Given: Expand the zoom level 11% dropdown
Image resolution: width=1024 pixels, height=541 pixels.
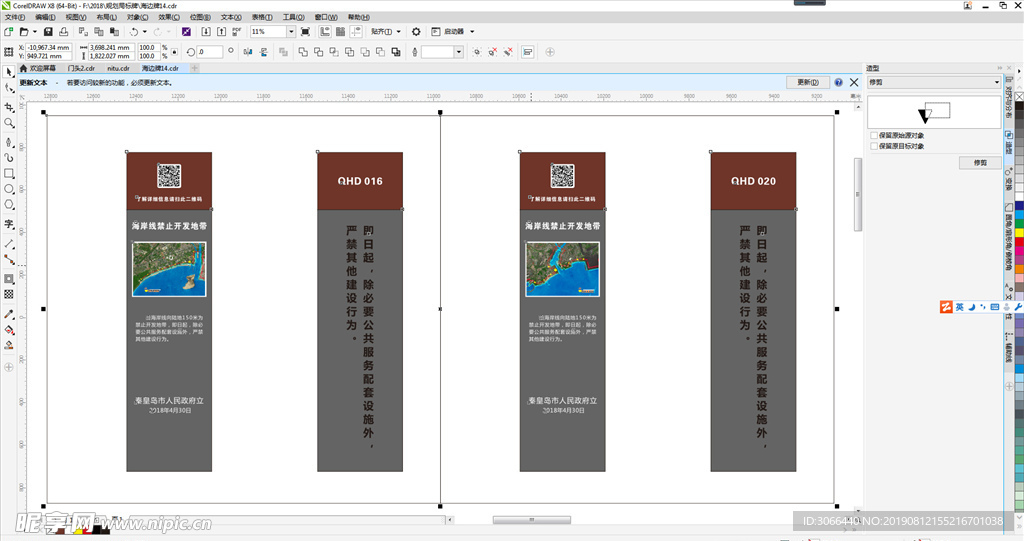Looking at the screenshot, I should (292, 32).
